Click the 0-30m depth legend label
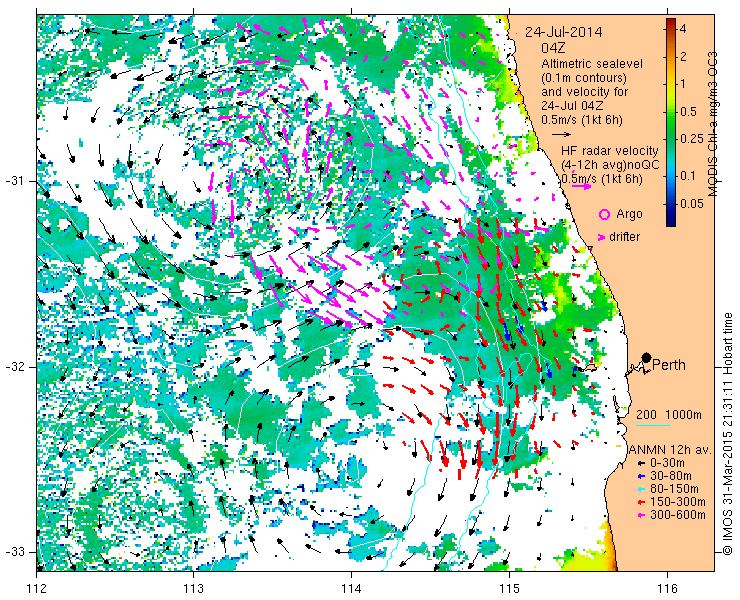Image resolution: width=740 pixels, height=600 pixels. click(x=667, y=464)
